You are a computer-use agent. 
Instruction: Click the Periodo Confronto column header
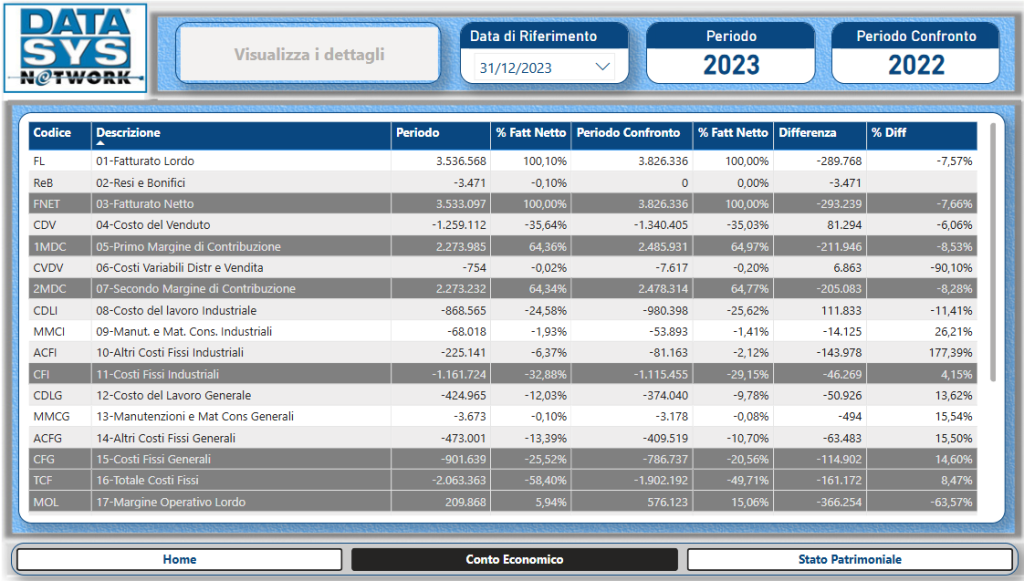click(x=628, y=133)
